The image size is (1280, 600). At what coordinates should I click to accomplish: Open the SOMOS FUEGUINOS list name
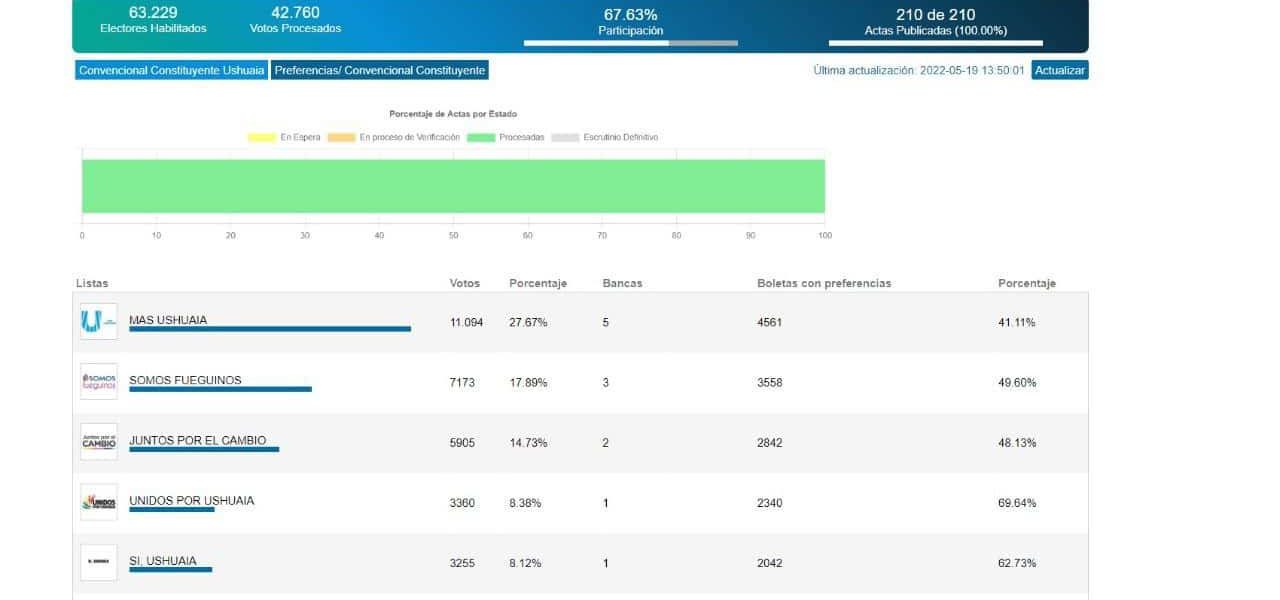click(185, 380)
